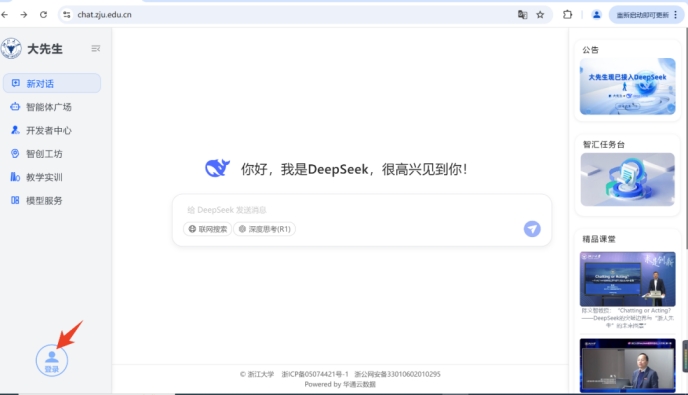
Task: Click 华通云数据 in the footer
Action: click(x=359, y=384)
